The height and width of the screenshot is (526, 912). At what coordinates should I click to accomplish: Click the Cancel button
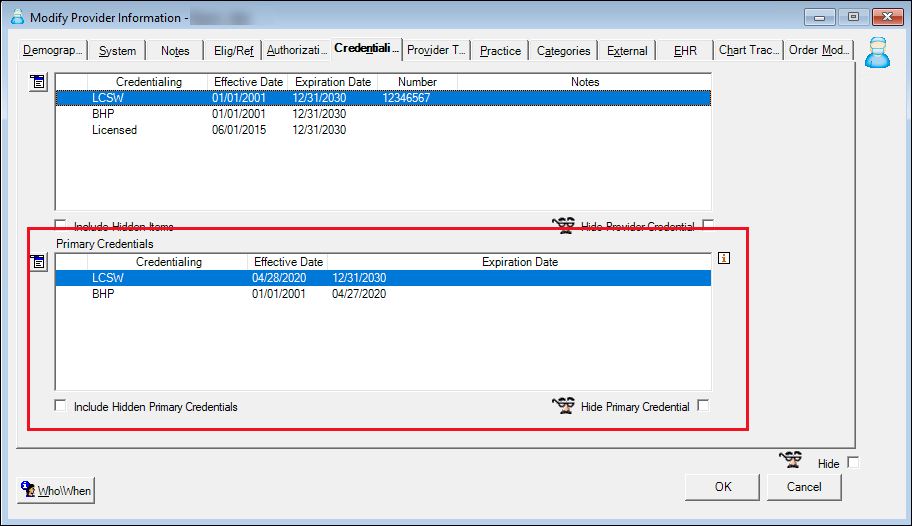804,487
